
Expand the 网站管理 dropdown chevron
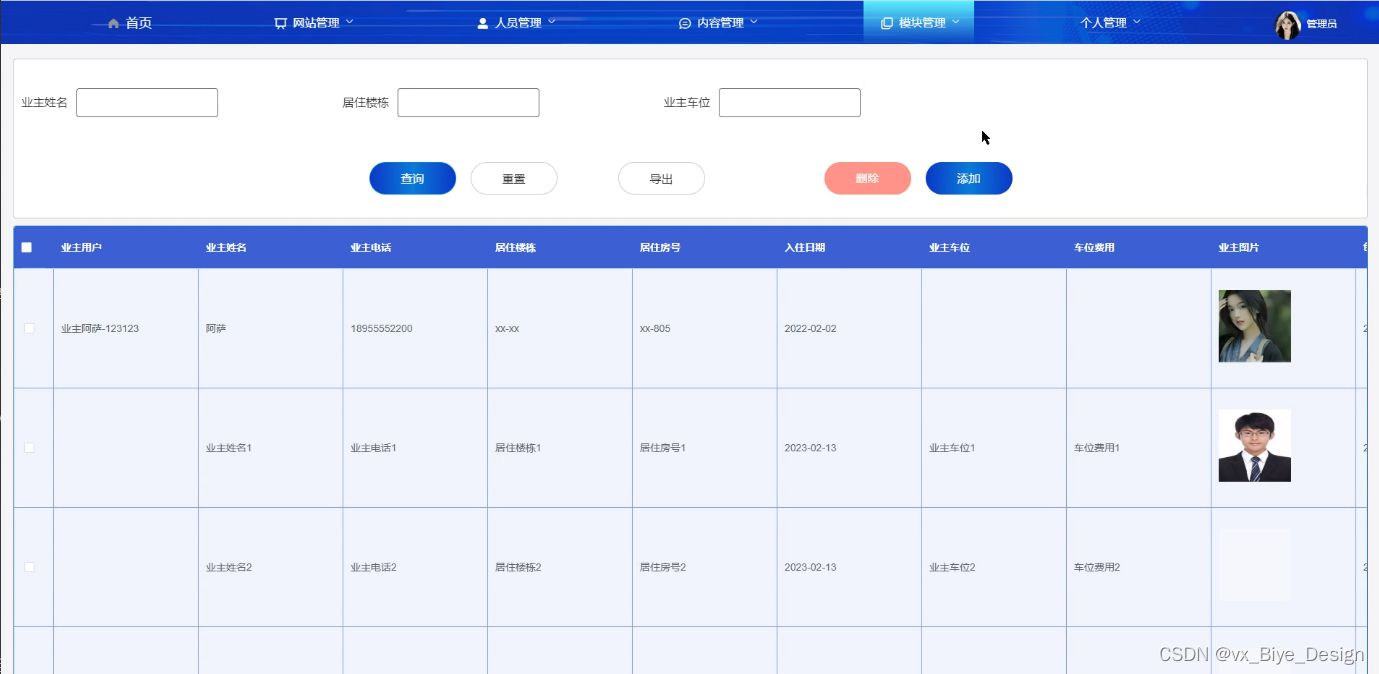[x=349, y=22]
